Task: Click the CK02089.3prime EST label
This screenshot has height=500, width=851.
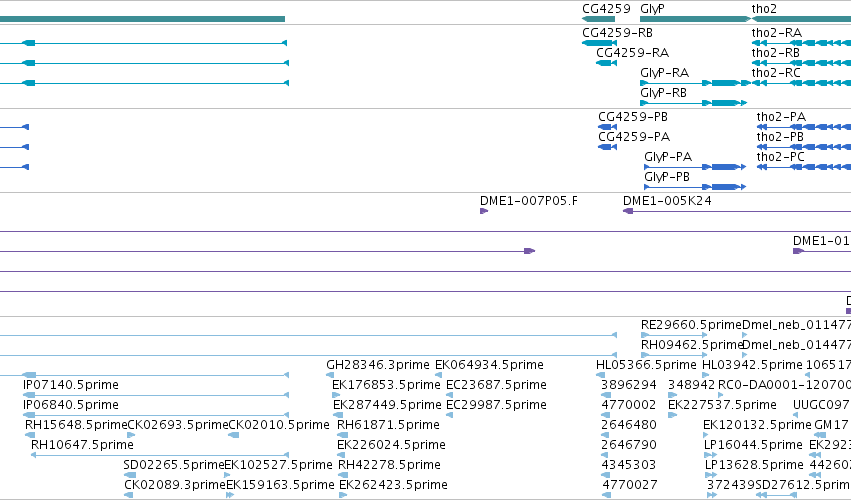Action: [x=175, y=485]
